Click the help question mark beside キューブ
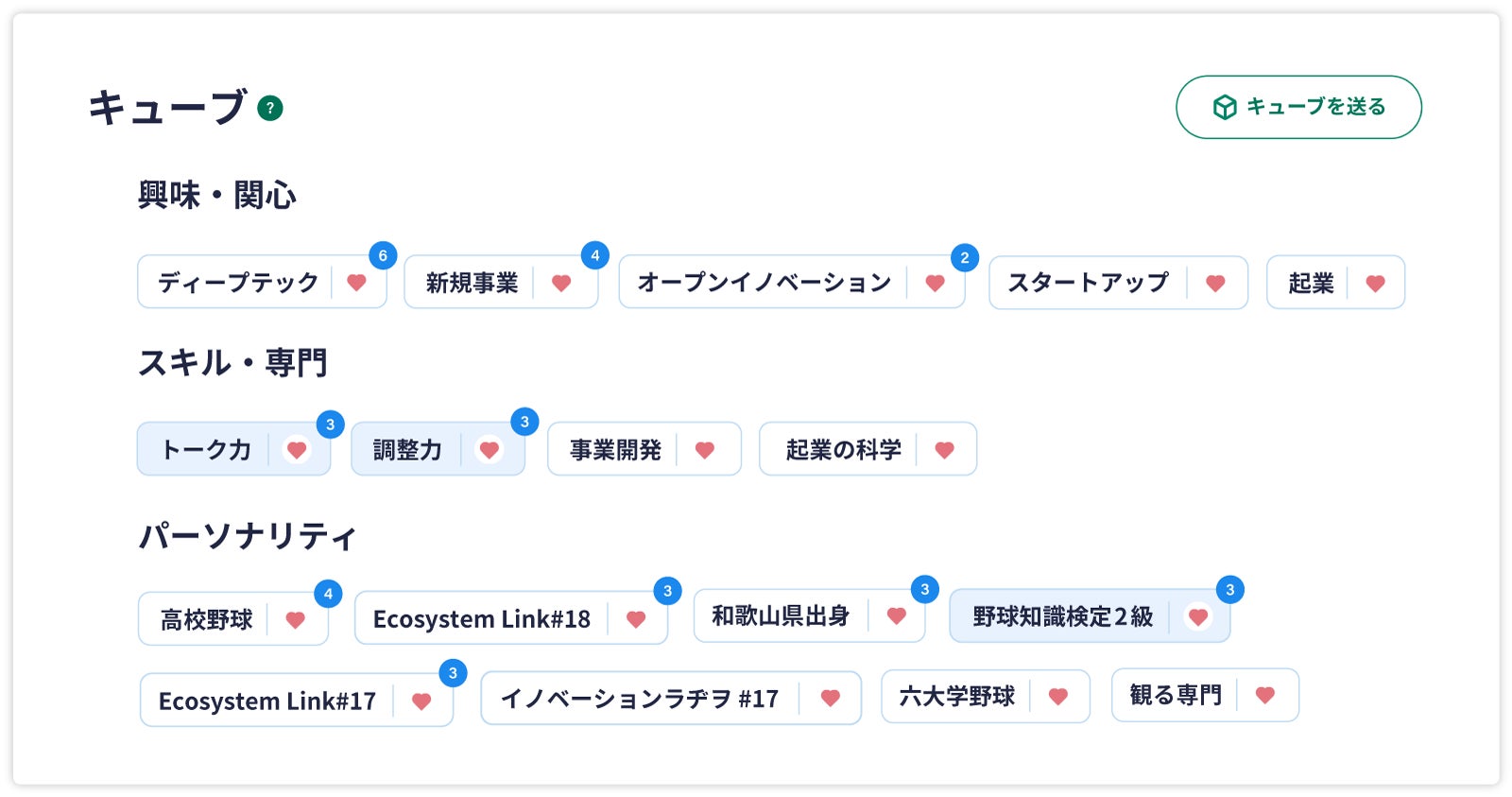 pos(270,109)
